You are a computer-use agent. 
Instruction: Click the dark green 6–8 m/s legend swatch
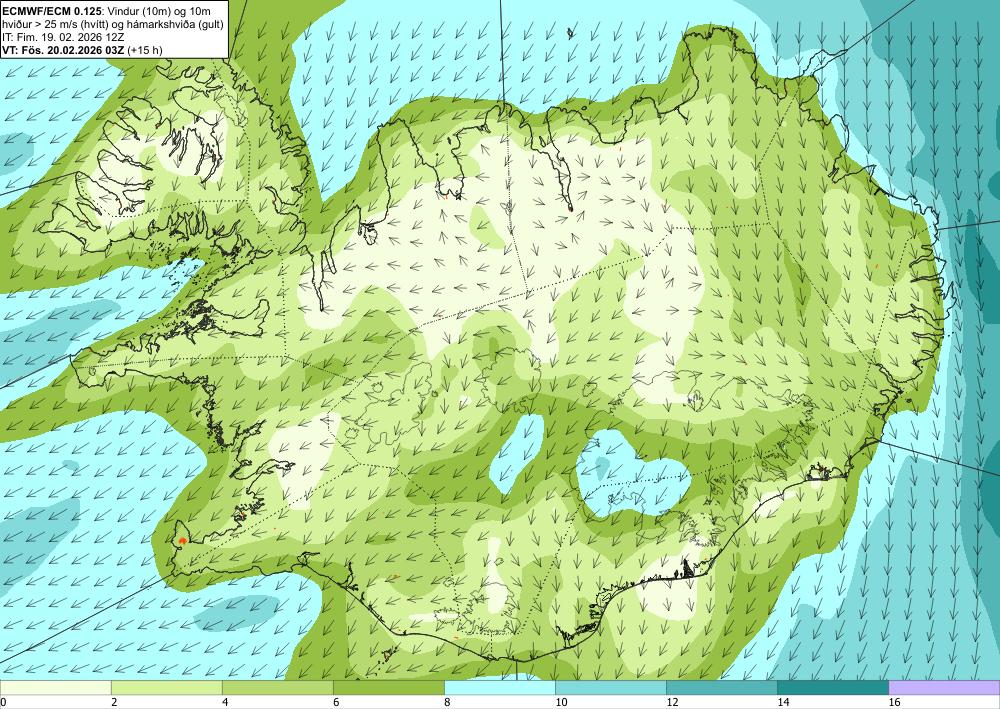point(388,688)
